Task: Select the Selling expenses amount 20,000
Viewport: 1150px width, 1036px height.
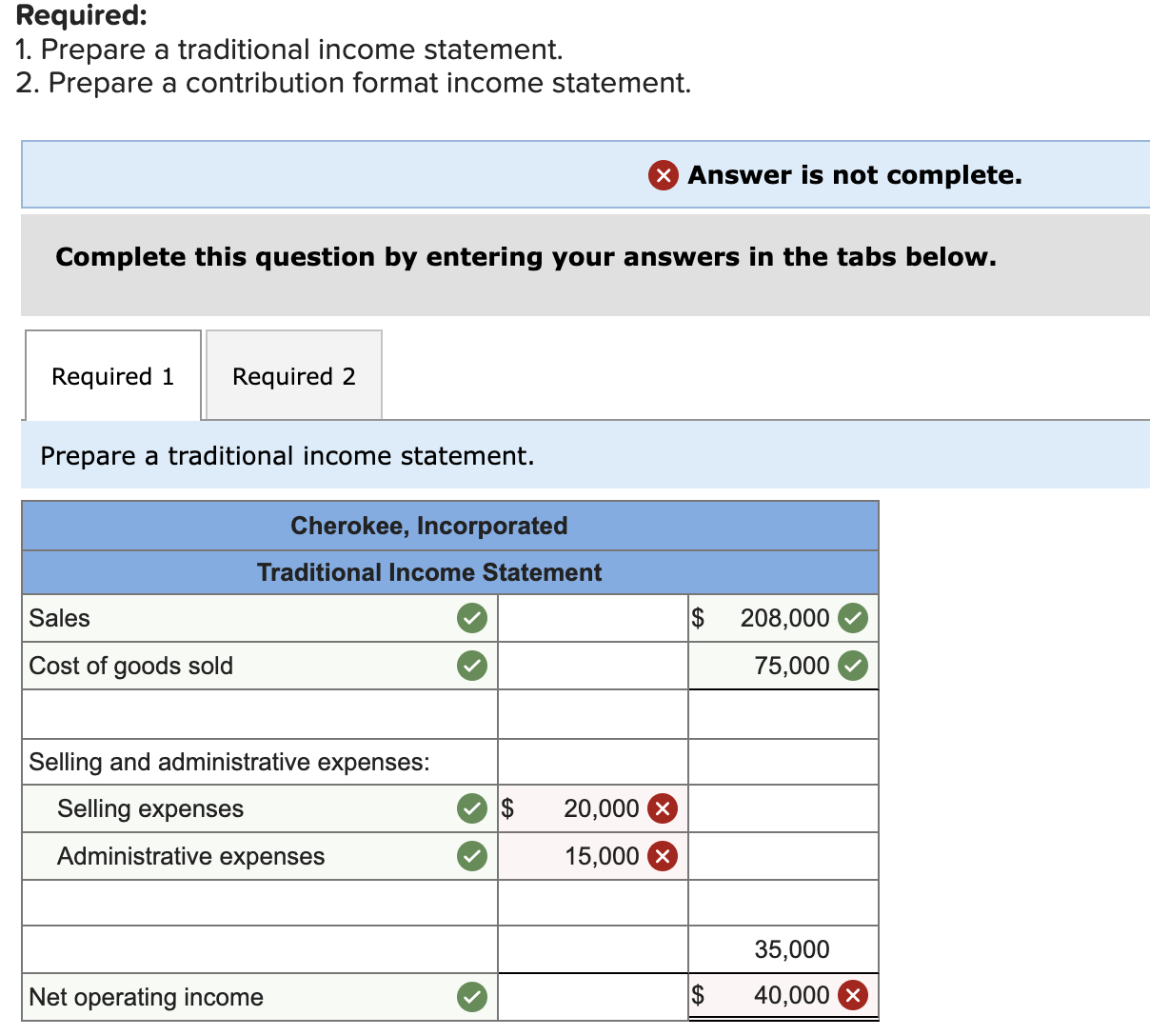Action: tap(593, 808)
